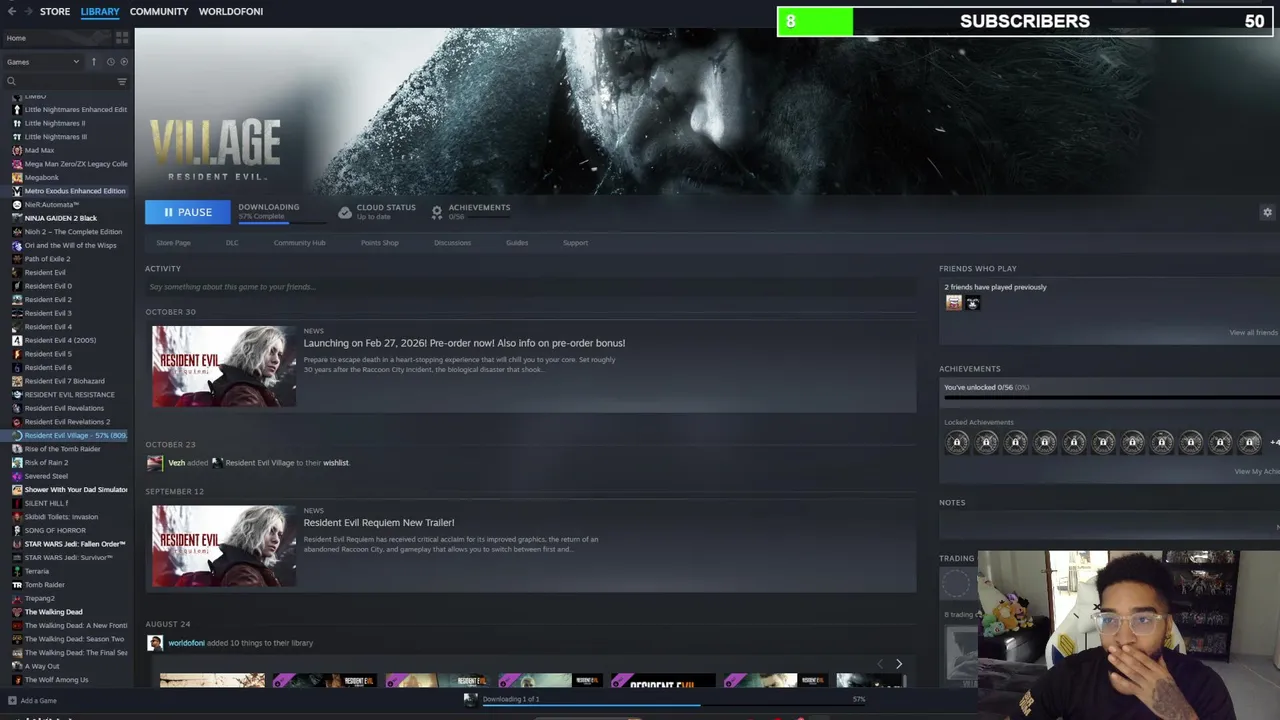
Task: Click the carousel previous arrow
Action: (880, 664)
